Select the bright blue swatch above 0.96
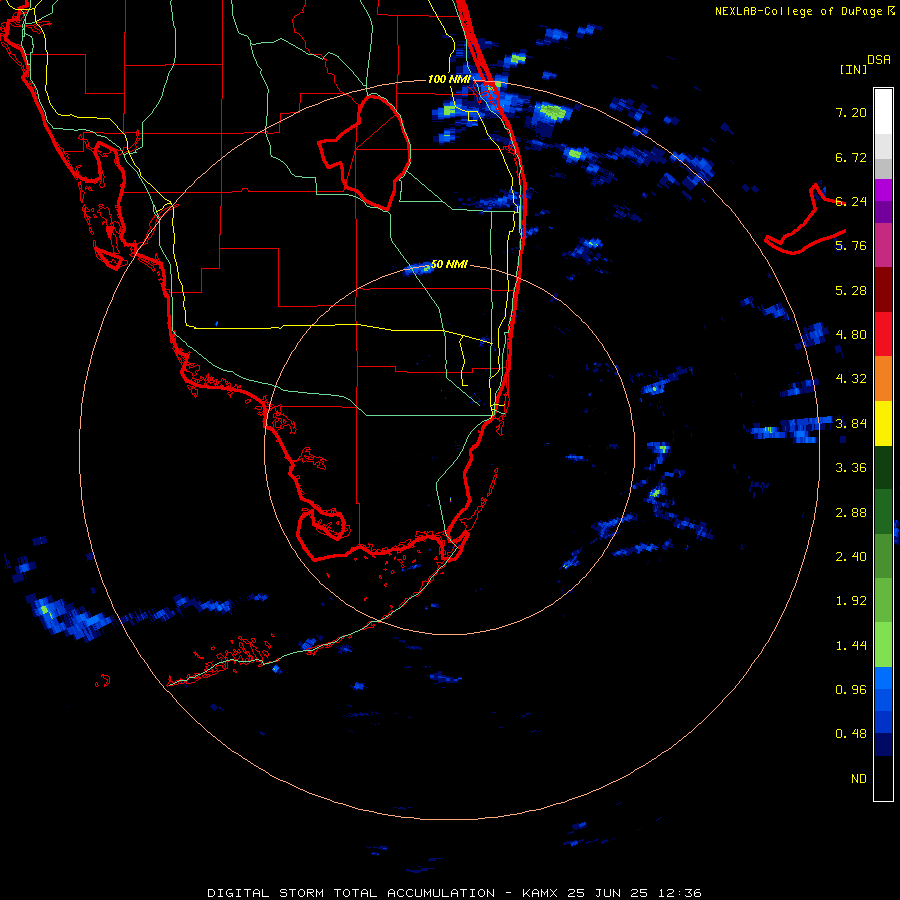Viewport: 900px width, 900px height. click(883, 678)
